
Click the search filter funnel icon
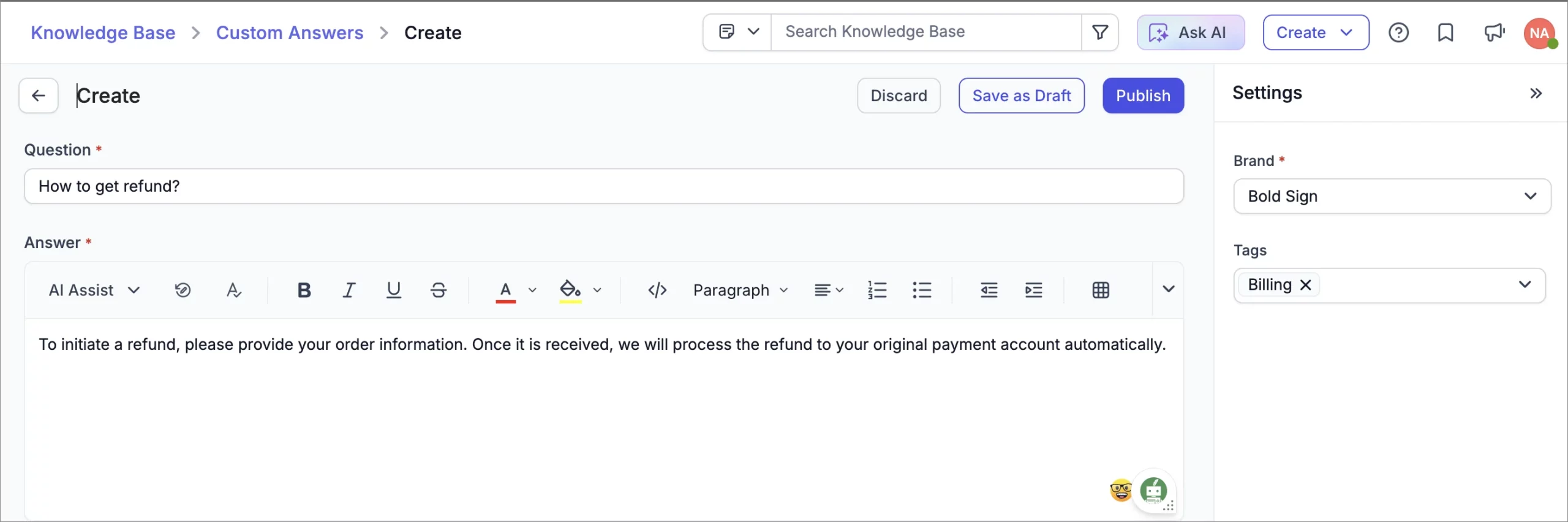pyautogui.click(x=1100, y=32)
